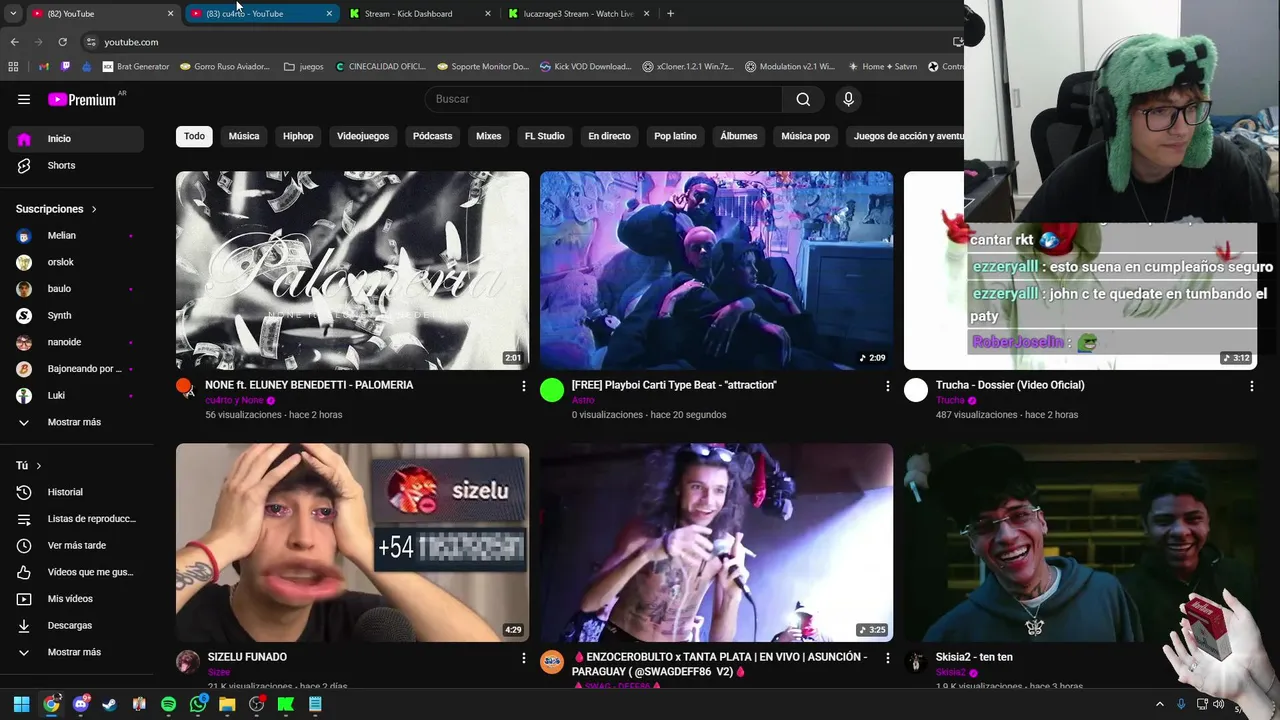Open Steam from the taskbar

pos(110,704)
